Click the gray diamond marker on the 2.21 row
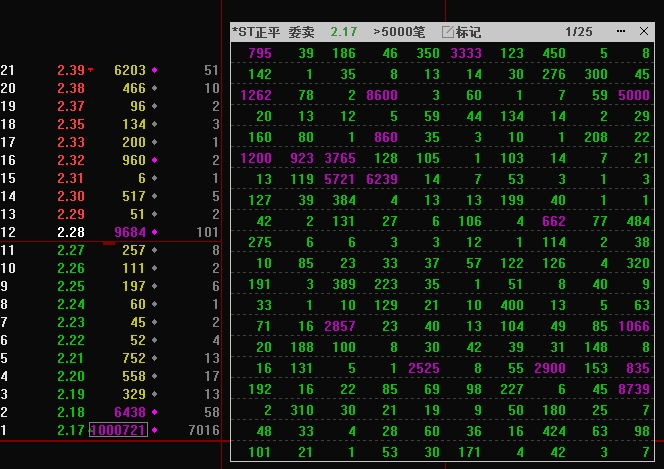 155,358
